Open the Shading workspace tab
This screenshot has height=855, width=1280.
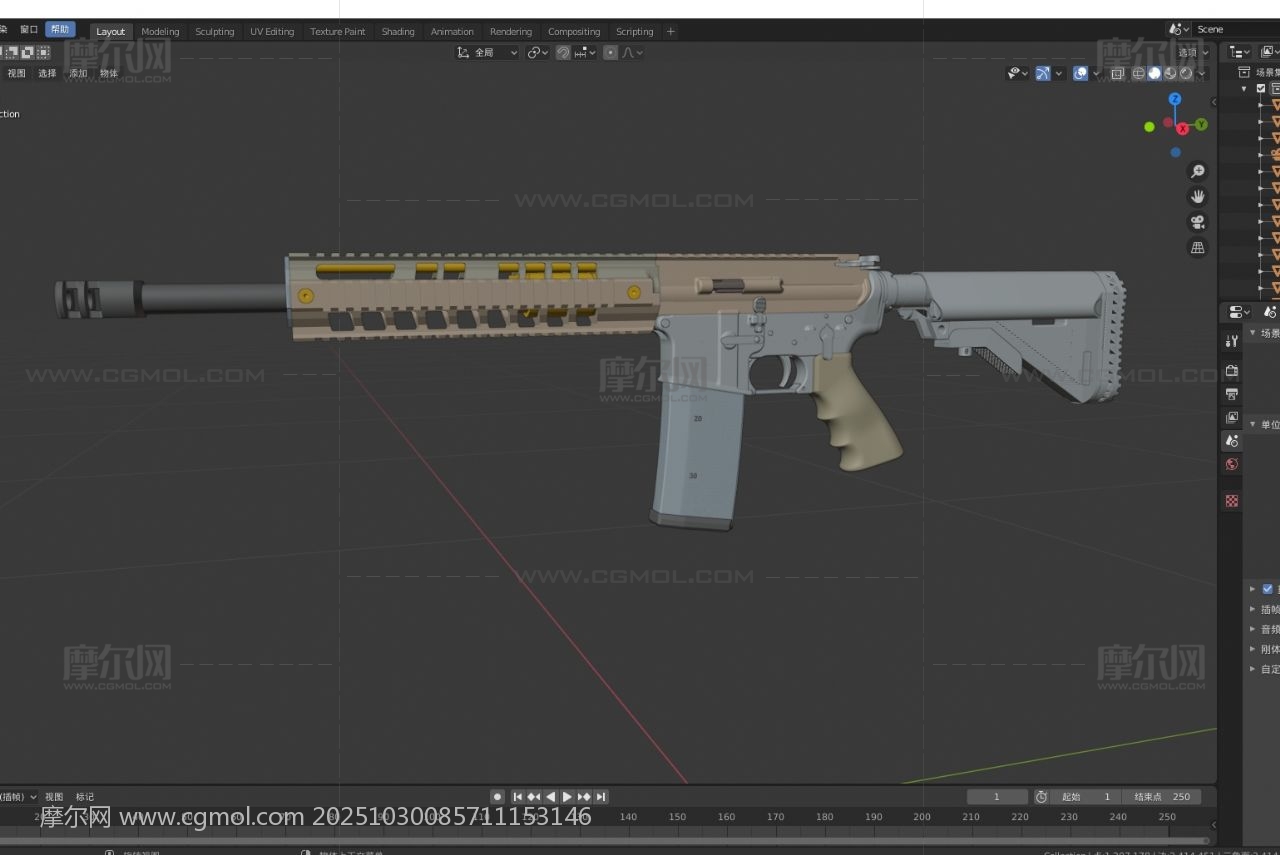tap(398, 32)
